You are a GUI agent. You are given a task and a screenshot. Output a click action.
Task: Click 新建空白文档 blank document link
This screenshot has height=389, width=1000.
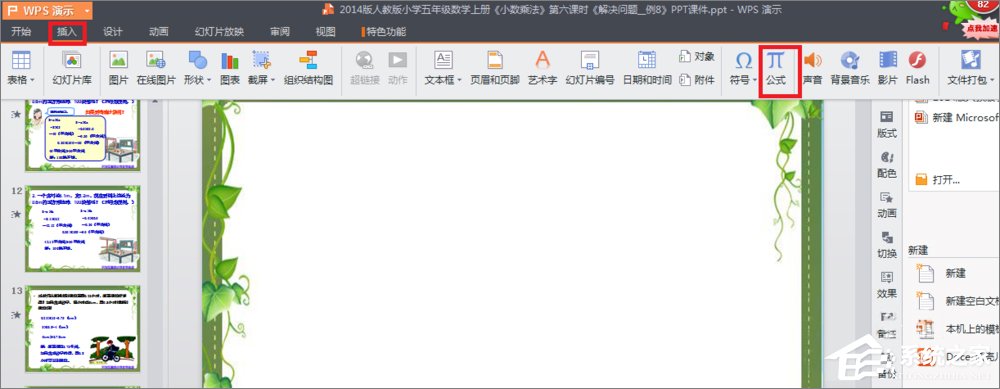(x=957, y=300)
